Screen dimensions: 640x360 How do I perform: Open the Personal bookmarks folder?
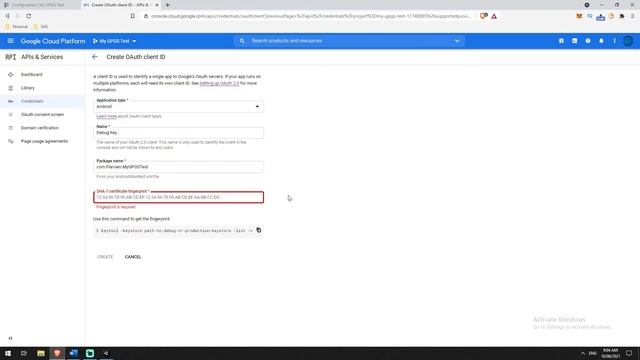[x=16, y=27]
